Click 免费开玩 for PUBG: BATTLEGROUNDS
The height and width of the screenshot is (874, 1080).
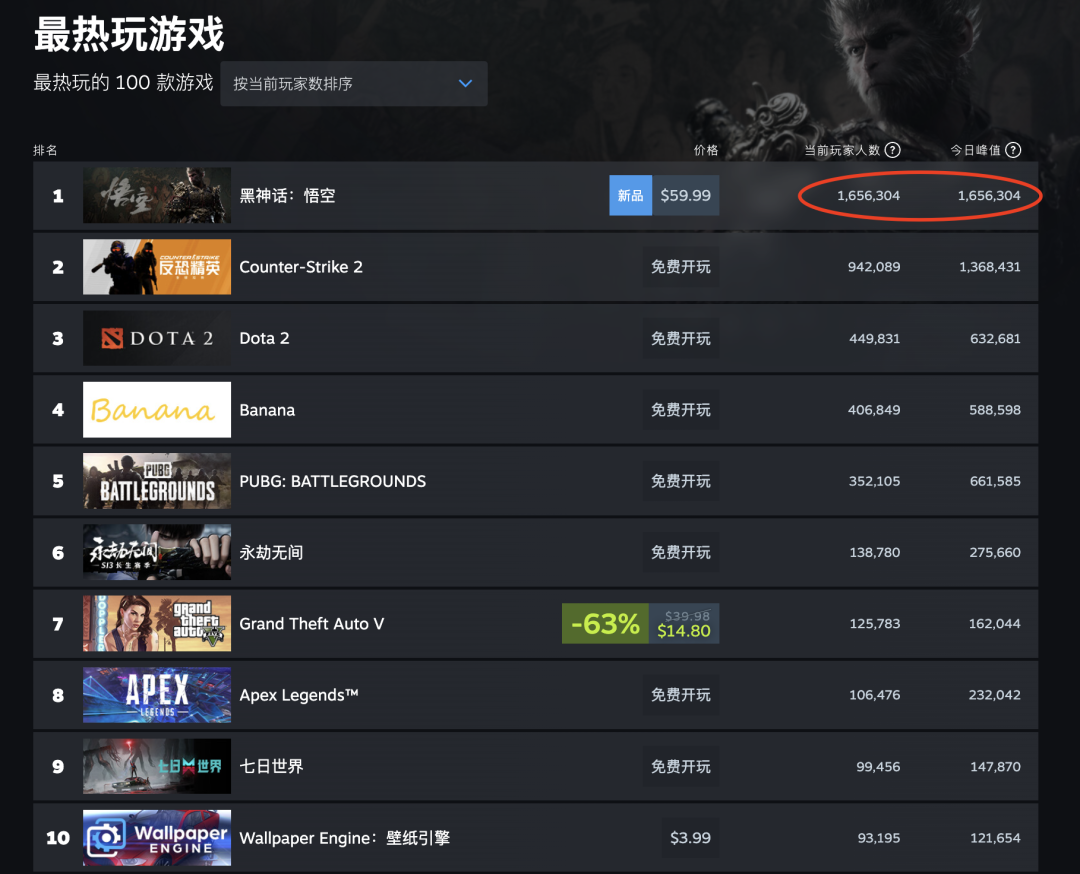681,481
